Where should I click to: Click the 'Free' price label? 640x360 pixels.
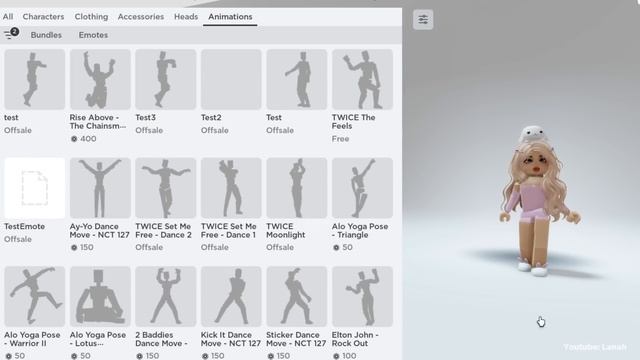pyautogui.click(x=340, y=139)
